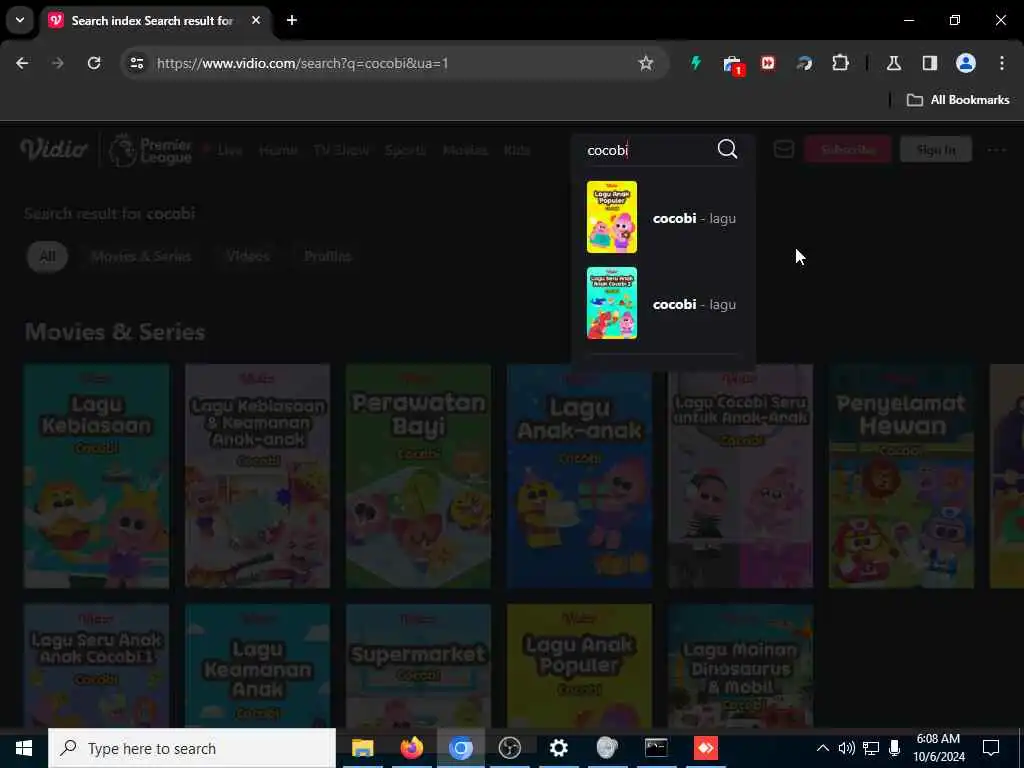Image resolution: width=1024 pixels, height=768 pixels.
Task: Open the Vidio inbox icon
Action: [784, 150]
